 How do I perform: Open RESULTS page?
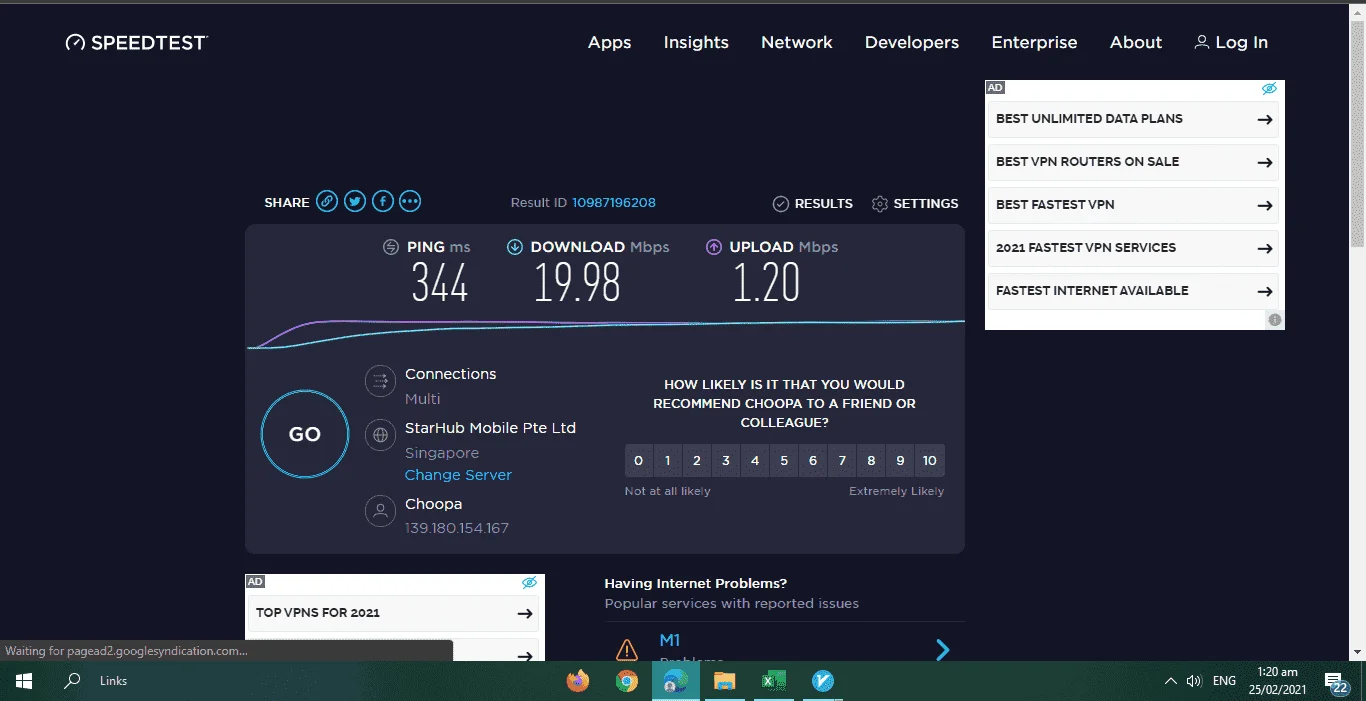click(x=813, y=204)
